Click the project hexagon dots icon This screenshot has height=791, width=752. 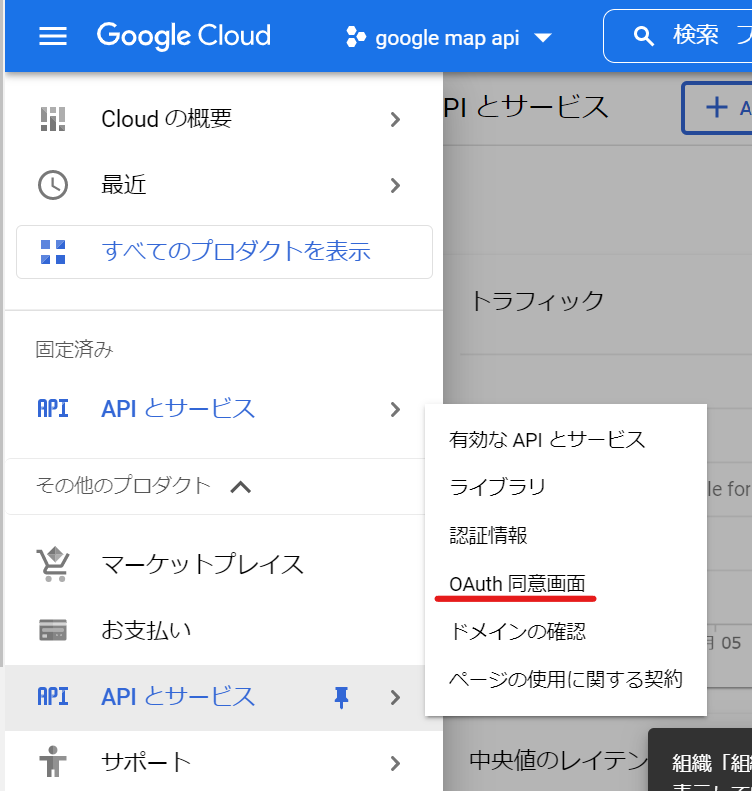pyautogui.click(x=356, y=37)
